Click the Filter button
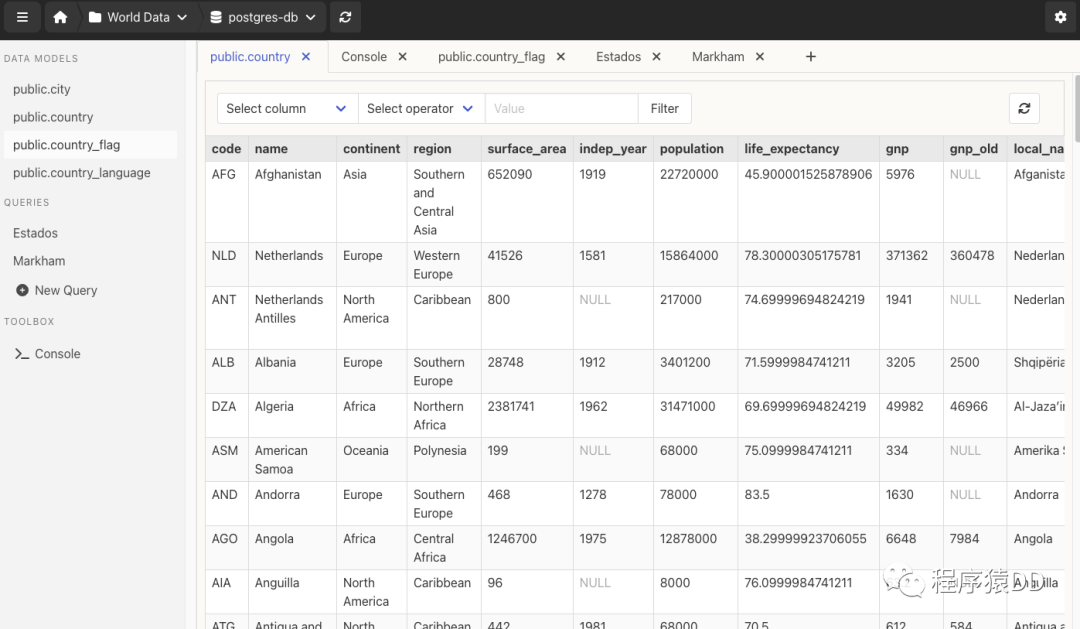1080x629 pixels. click(665, 108)
